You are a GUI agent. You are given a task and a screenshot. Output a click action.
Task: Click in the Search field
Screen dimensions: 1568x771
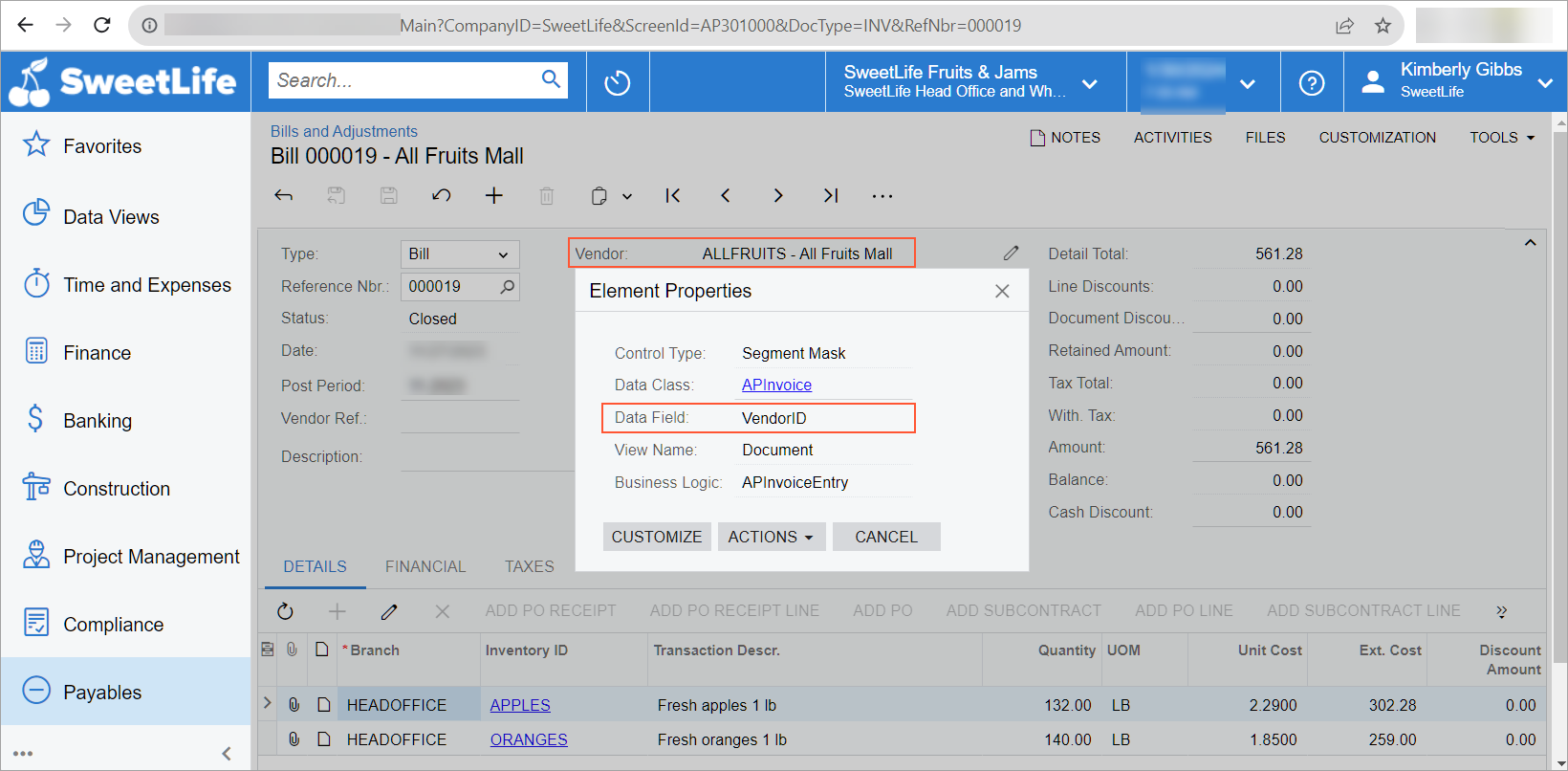click(403, 80)
